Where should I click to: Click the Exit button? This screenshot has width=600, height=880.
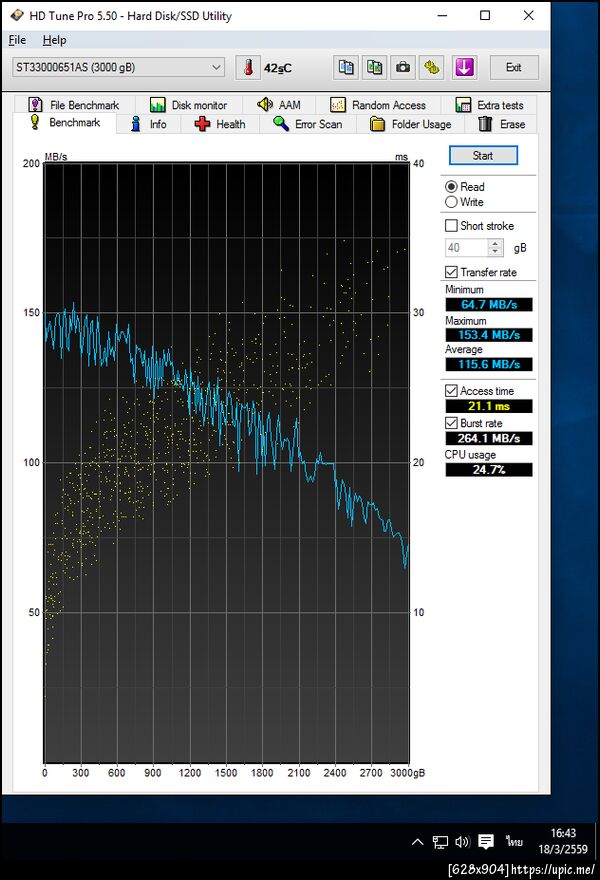(x=514, y=67)
